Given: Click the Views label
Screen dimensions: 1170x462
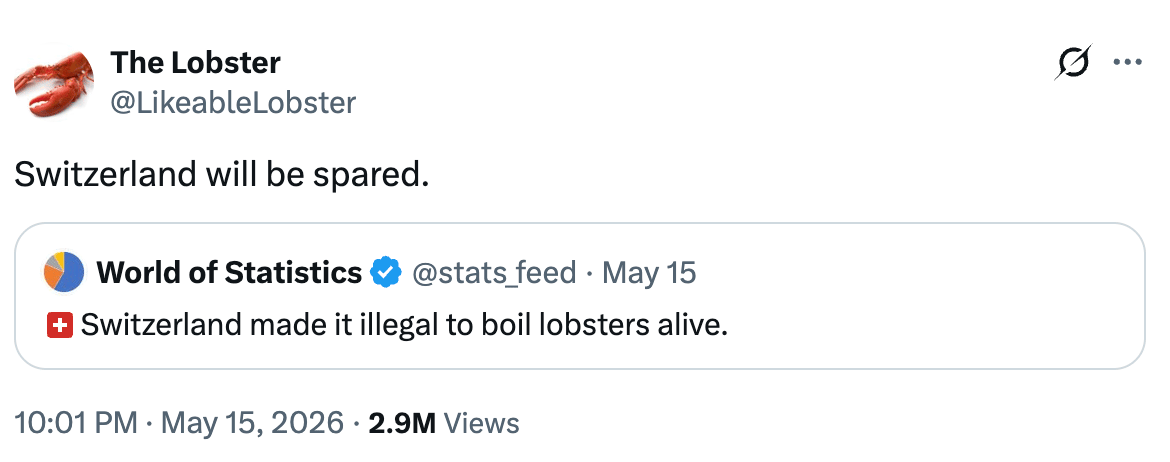Looking at the screenshot, I should (x=481, y=423).
